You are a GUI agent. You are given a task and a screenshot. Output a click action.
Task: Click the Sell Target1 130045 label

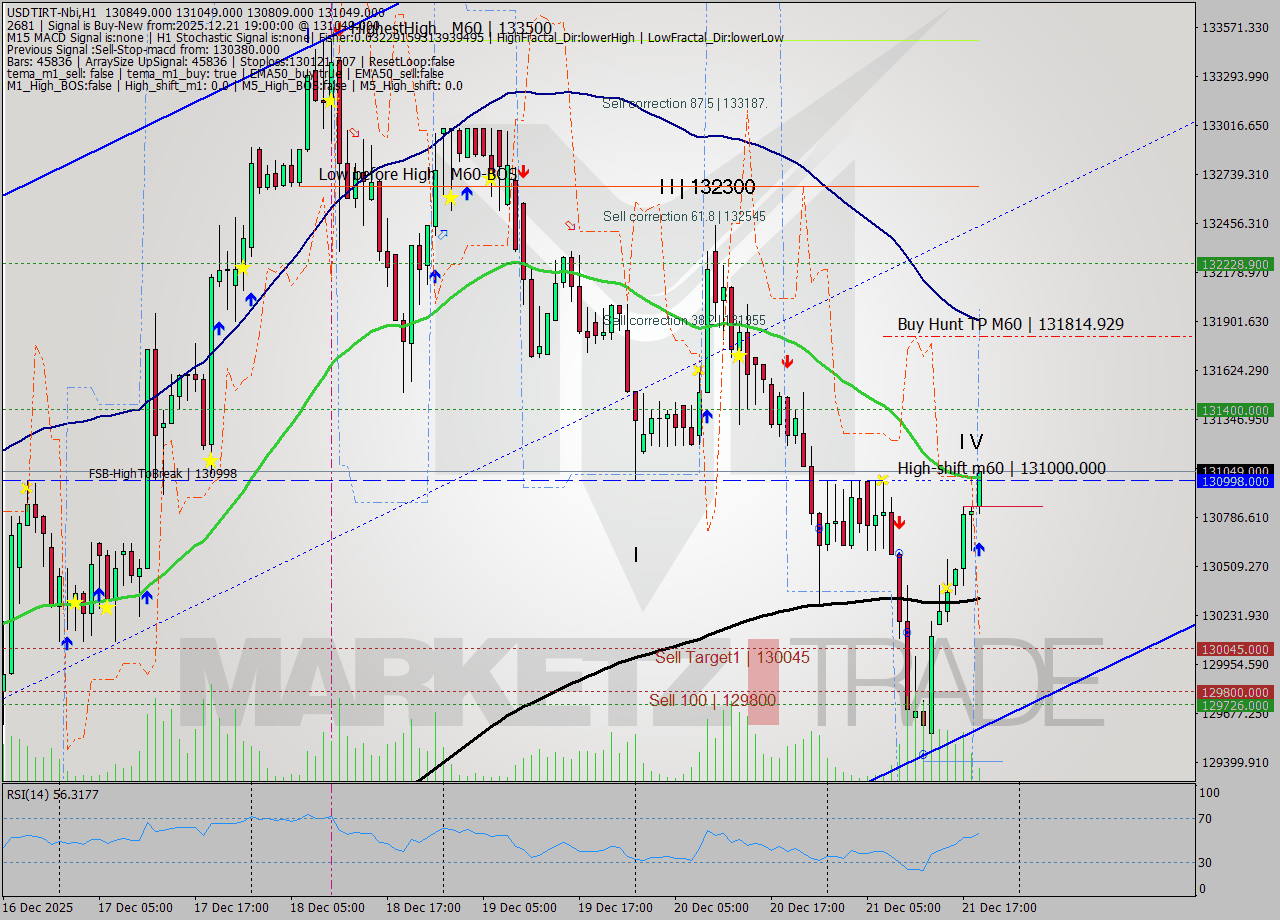pos(733,658)
